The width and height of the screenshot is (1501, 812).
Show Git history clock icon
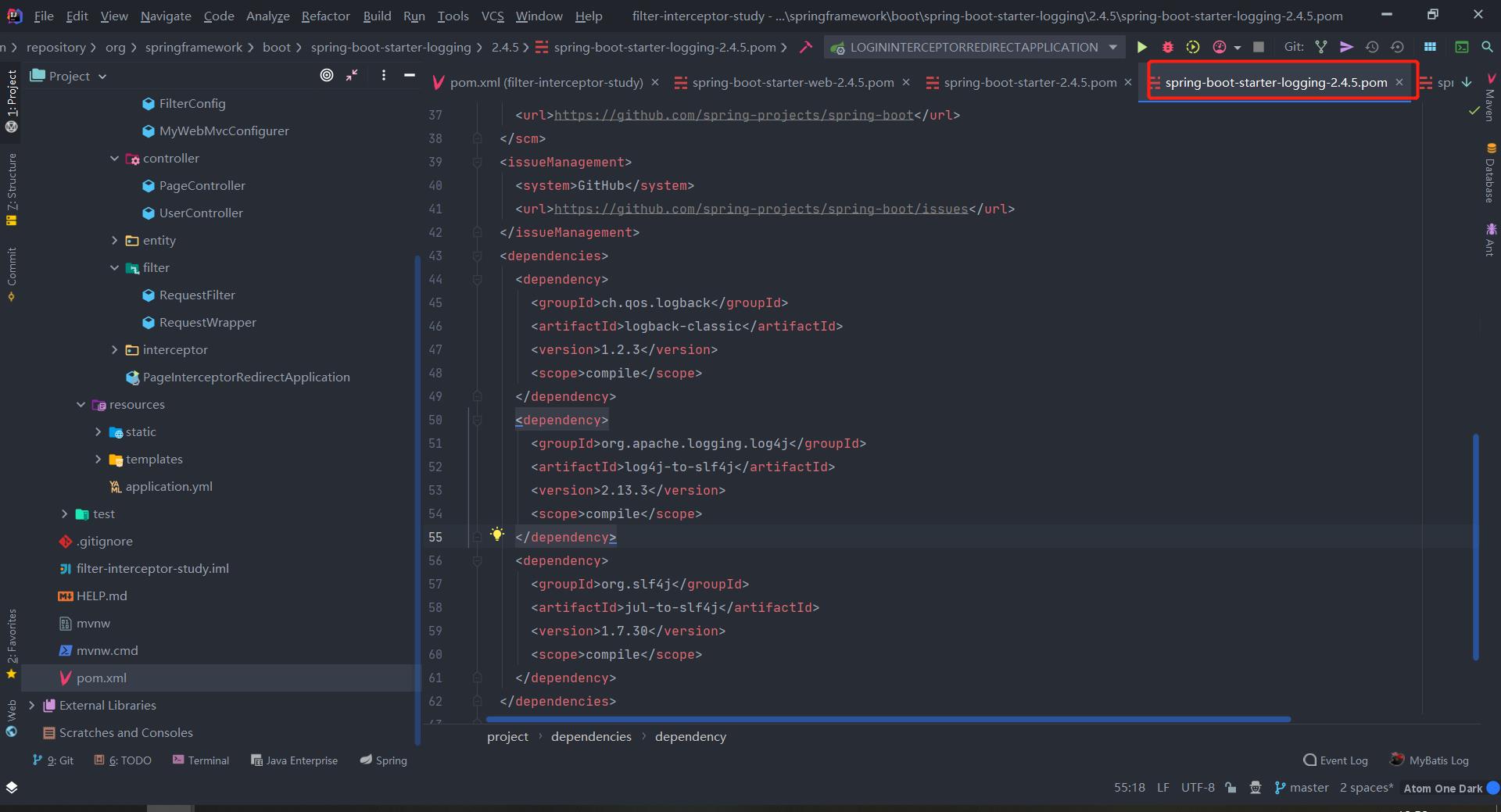1372,47
